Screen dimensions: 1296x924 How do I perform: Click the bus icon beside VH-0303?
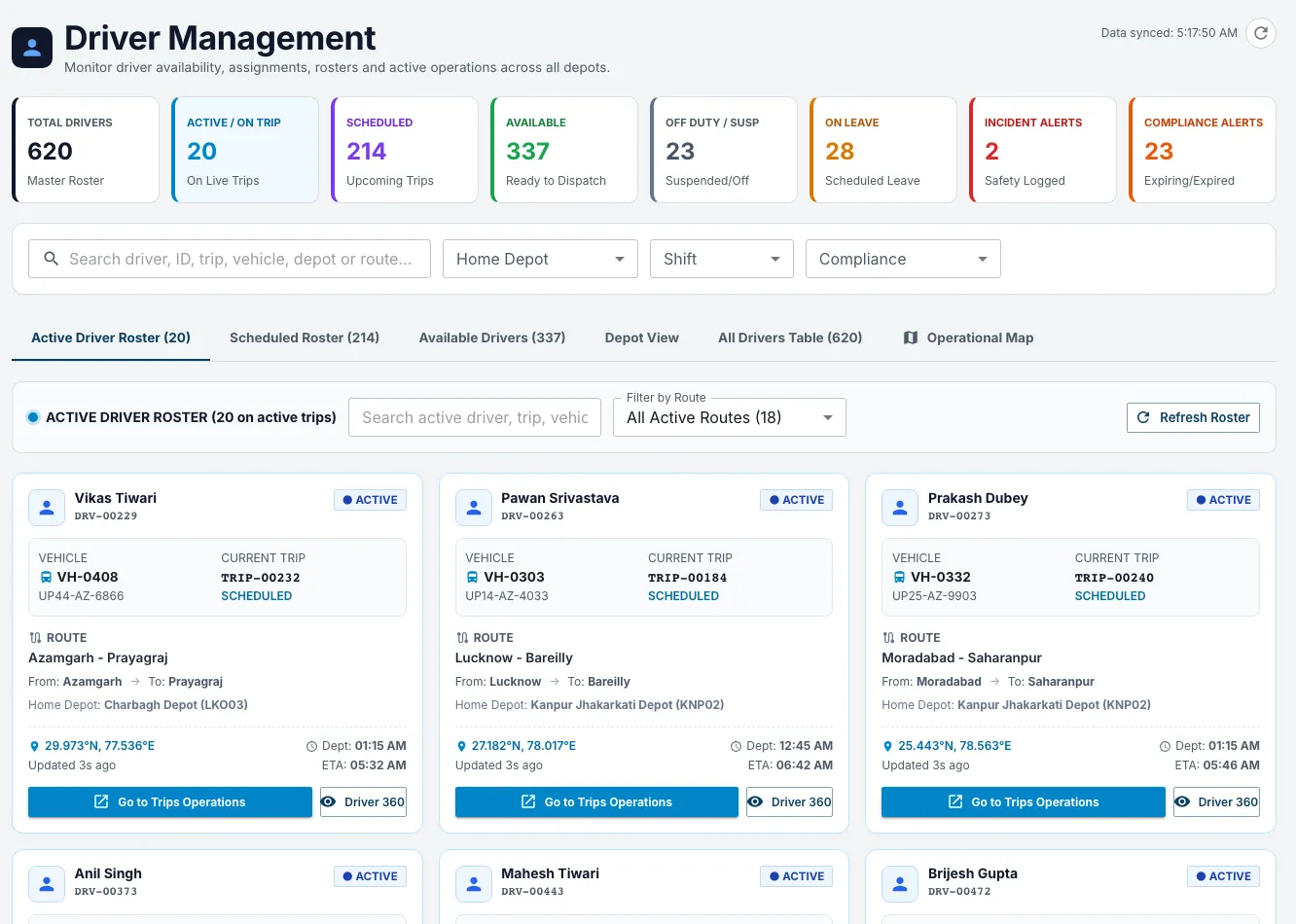pyautogui.click(x=472, y=577)
